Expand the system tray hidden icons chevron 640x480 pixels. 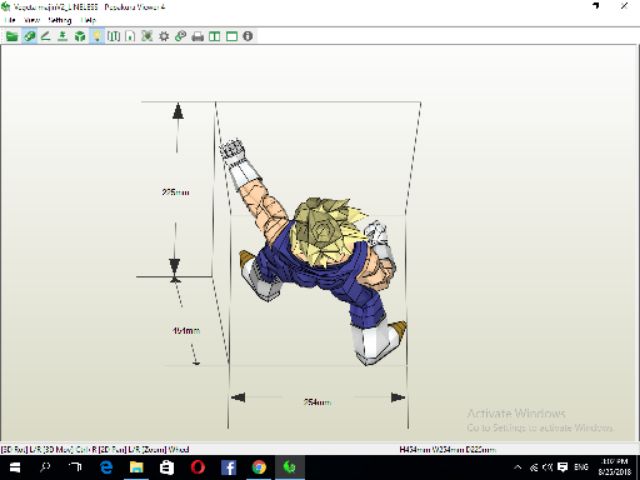click(518, 468)
